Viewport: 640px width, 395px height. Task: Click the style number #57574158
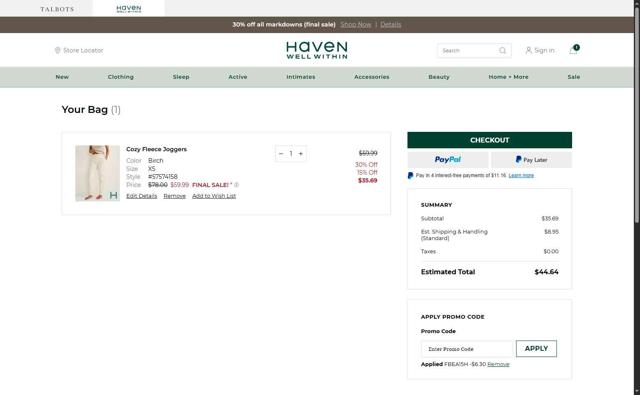163,177
